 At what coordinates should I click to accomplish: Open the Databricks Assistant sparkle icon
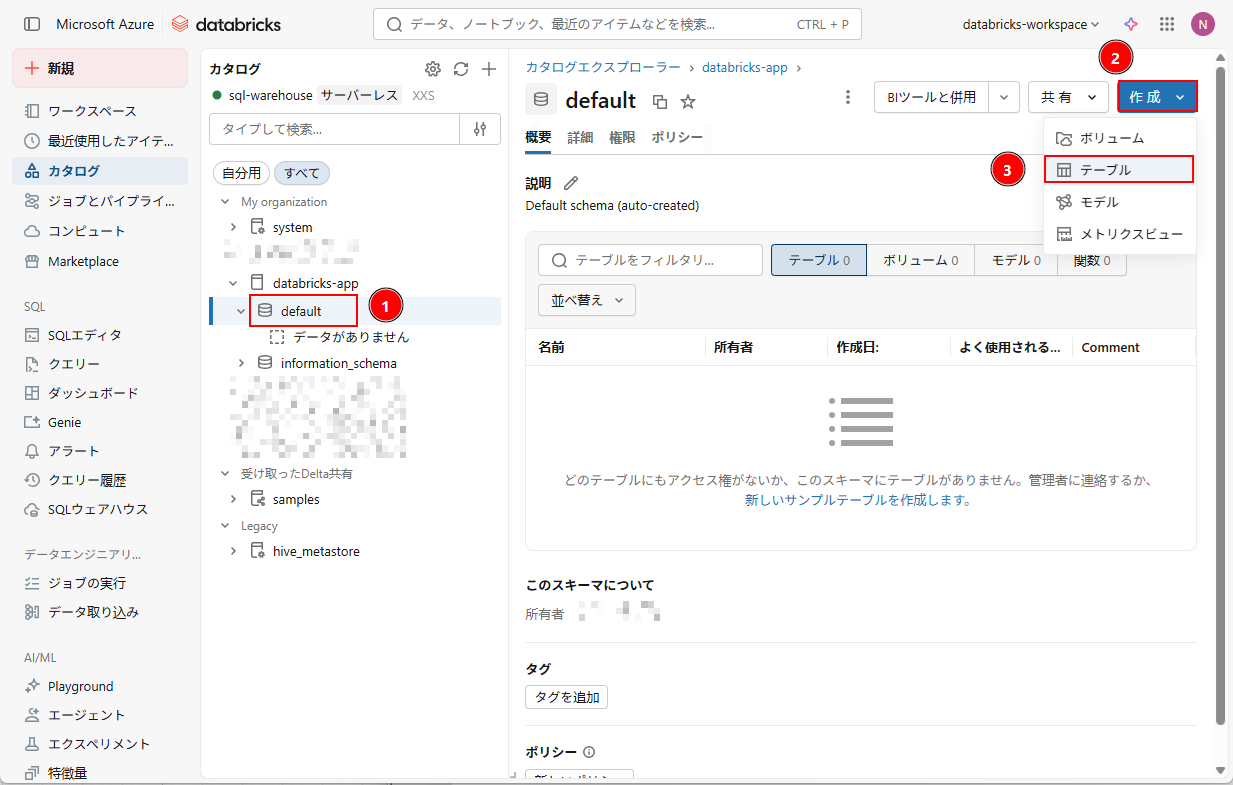[x=1131, y=24]
